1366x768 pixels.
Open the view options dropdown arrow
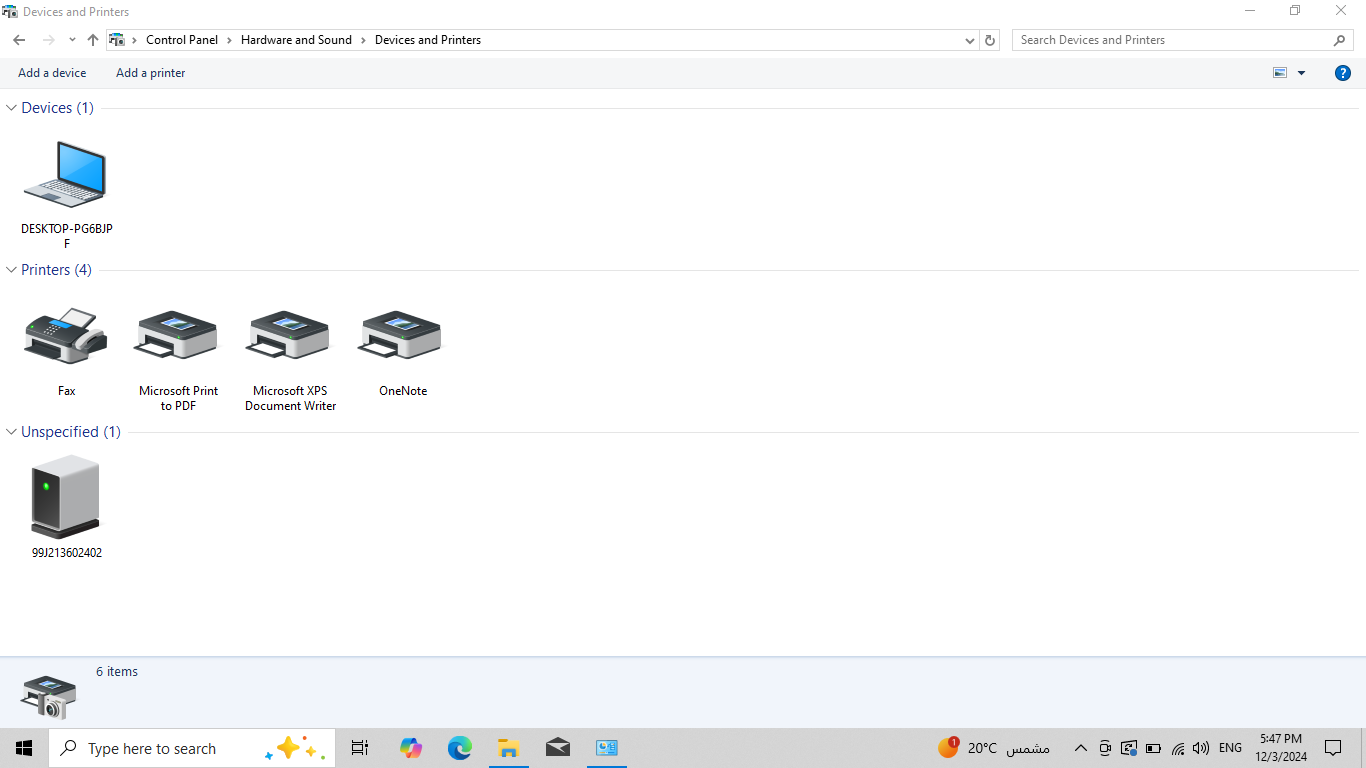click(x=1301, y=73)
